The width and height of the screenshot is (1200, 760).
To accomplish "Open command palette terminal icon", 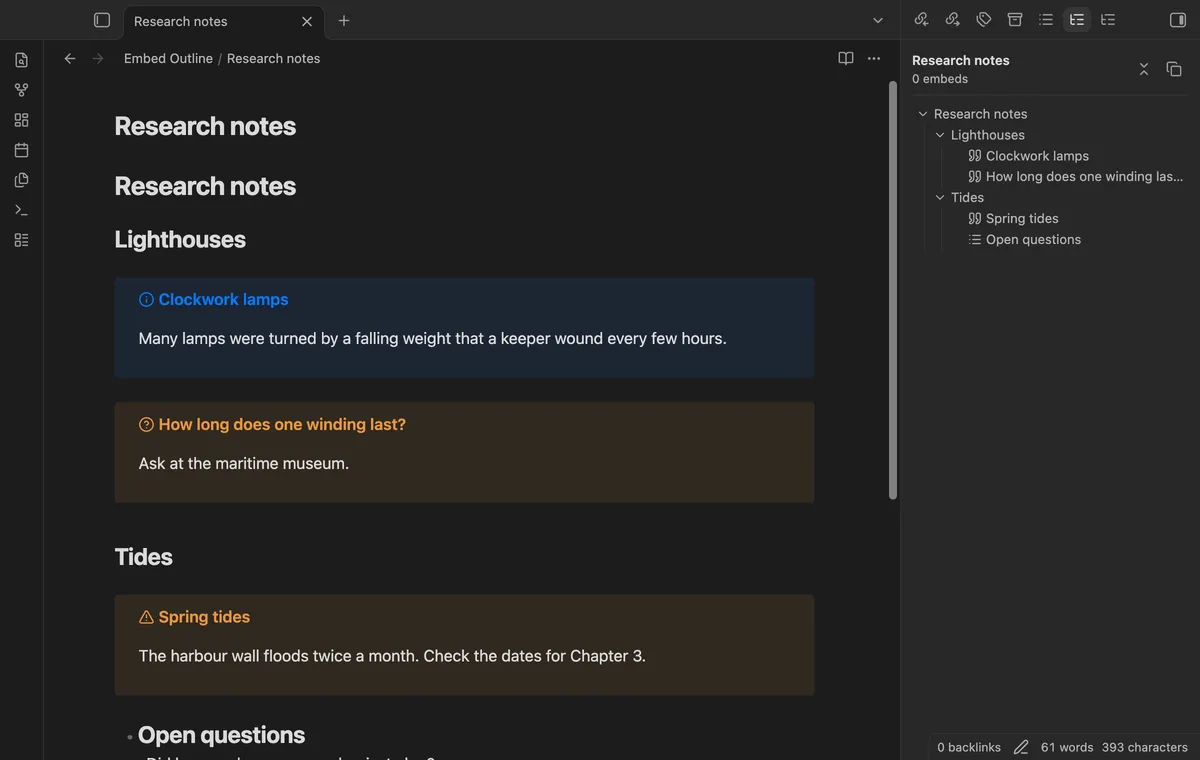I will click(x=21, y=210).
